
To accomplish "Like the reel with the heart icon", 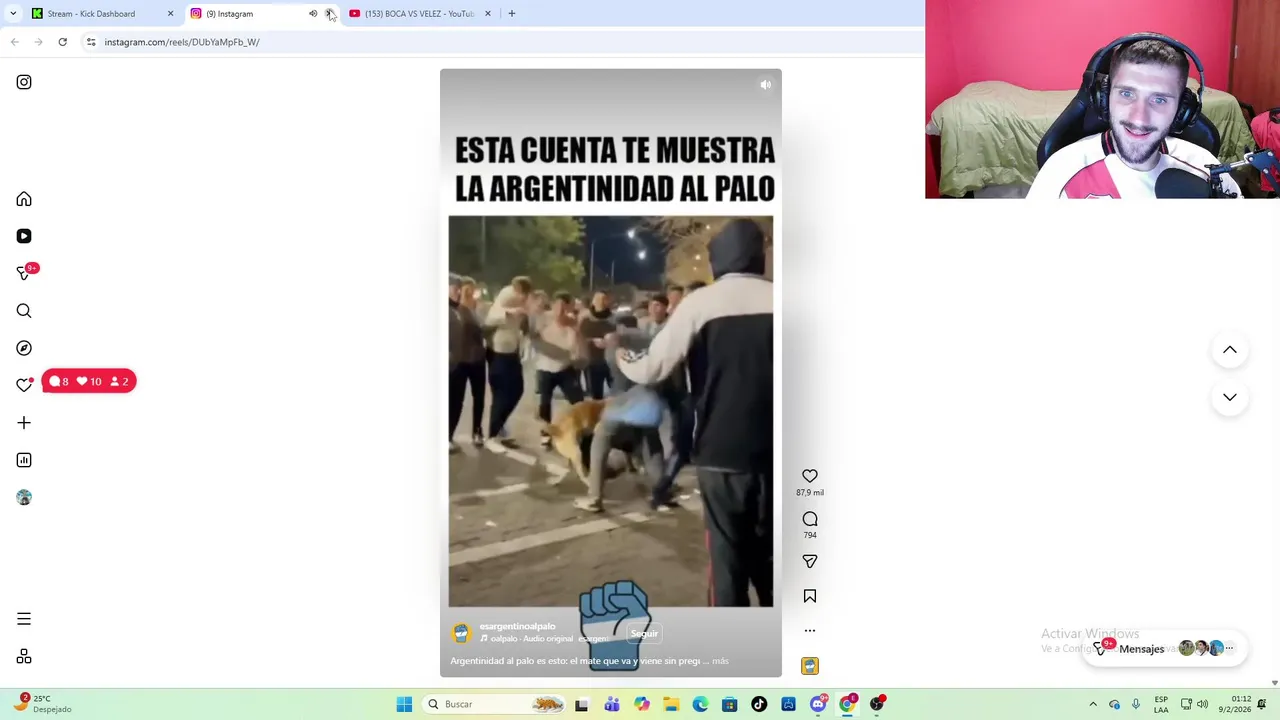I will tap(810, 476).
